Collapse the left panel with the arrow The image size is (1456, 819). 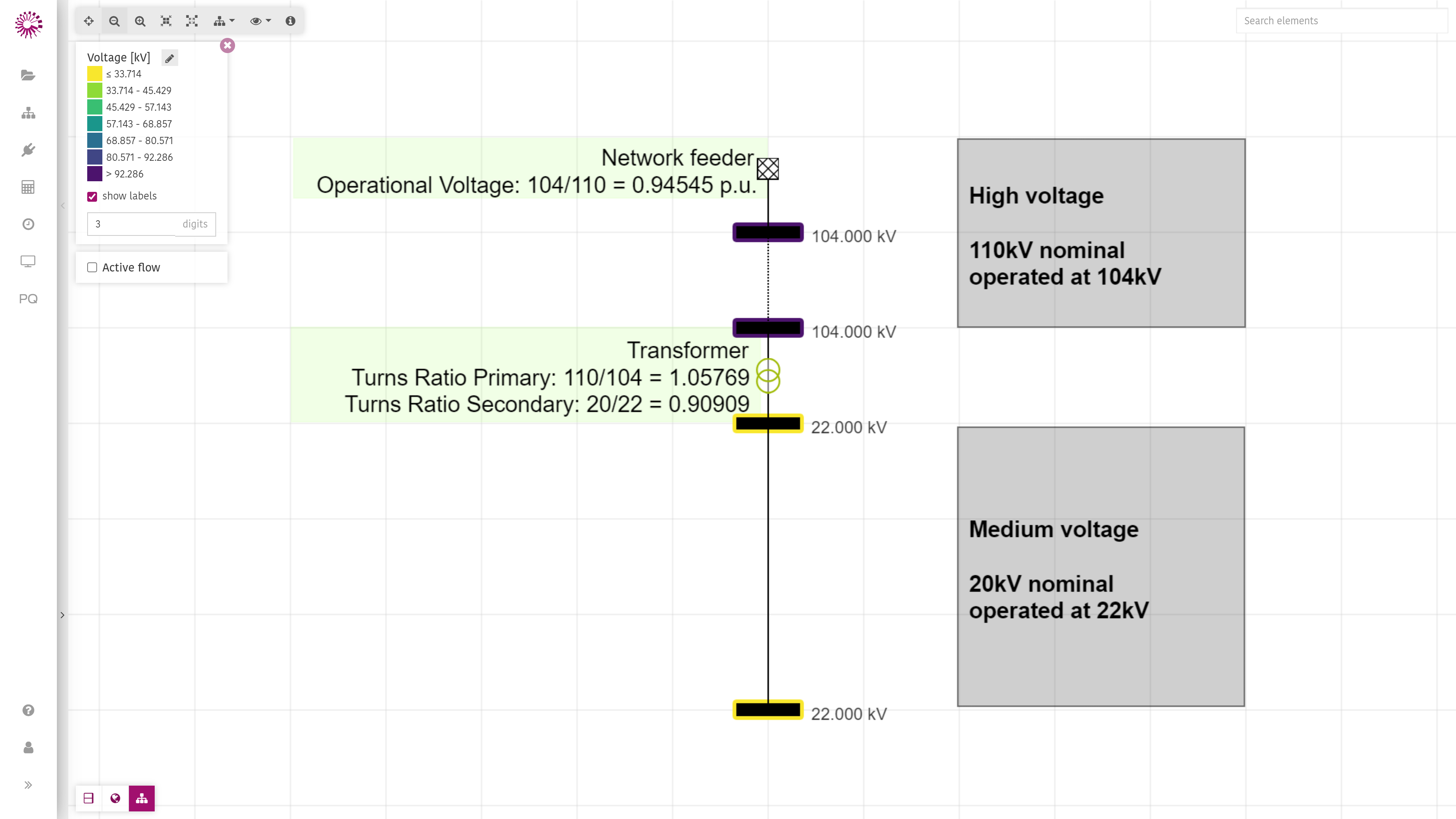click(x=63, y=206)
